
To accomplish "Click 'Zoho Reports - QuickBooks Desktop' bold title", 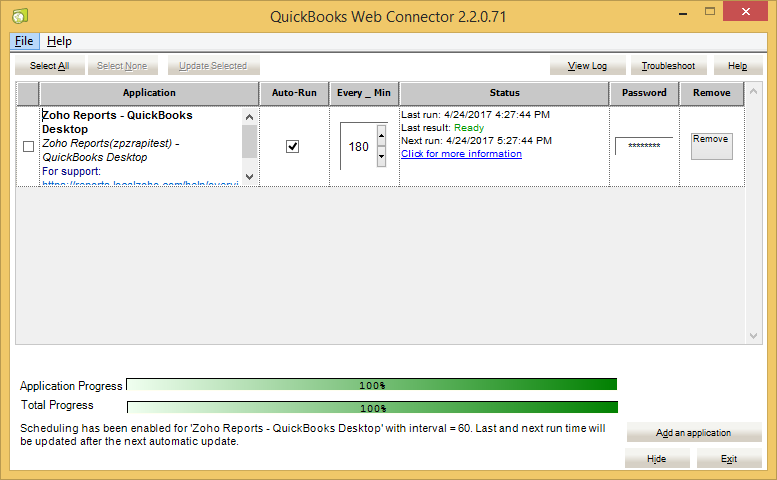I will [117, 122].
